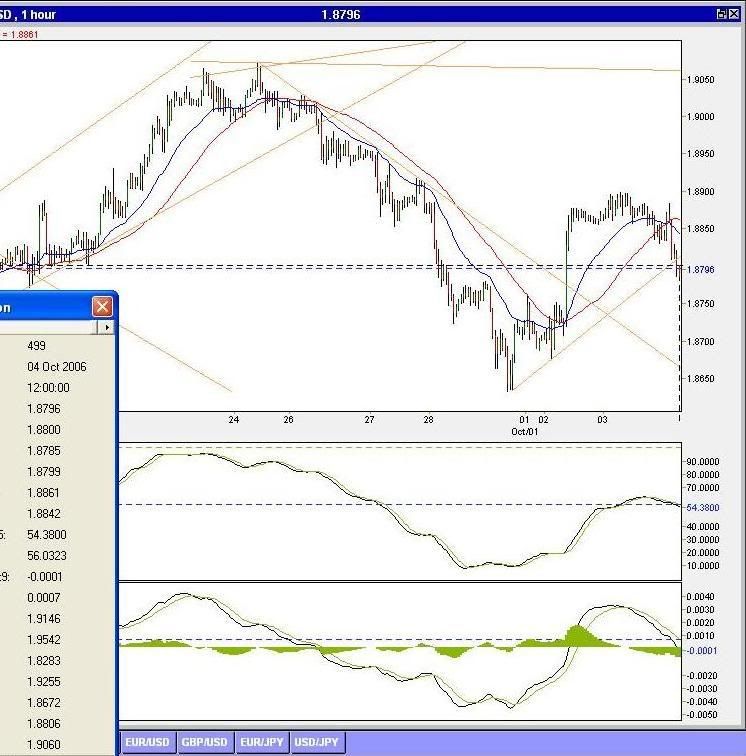Screen dimensions: 746x756
Task: Select the 1.8672 value in panel
Action: pyautogui.click(x=44, y=702)
